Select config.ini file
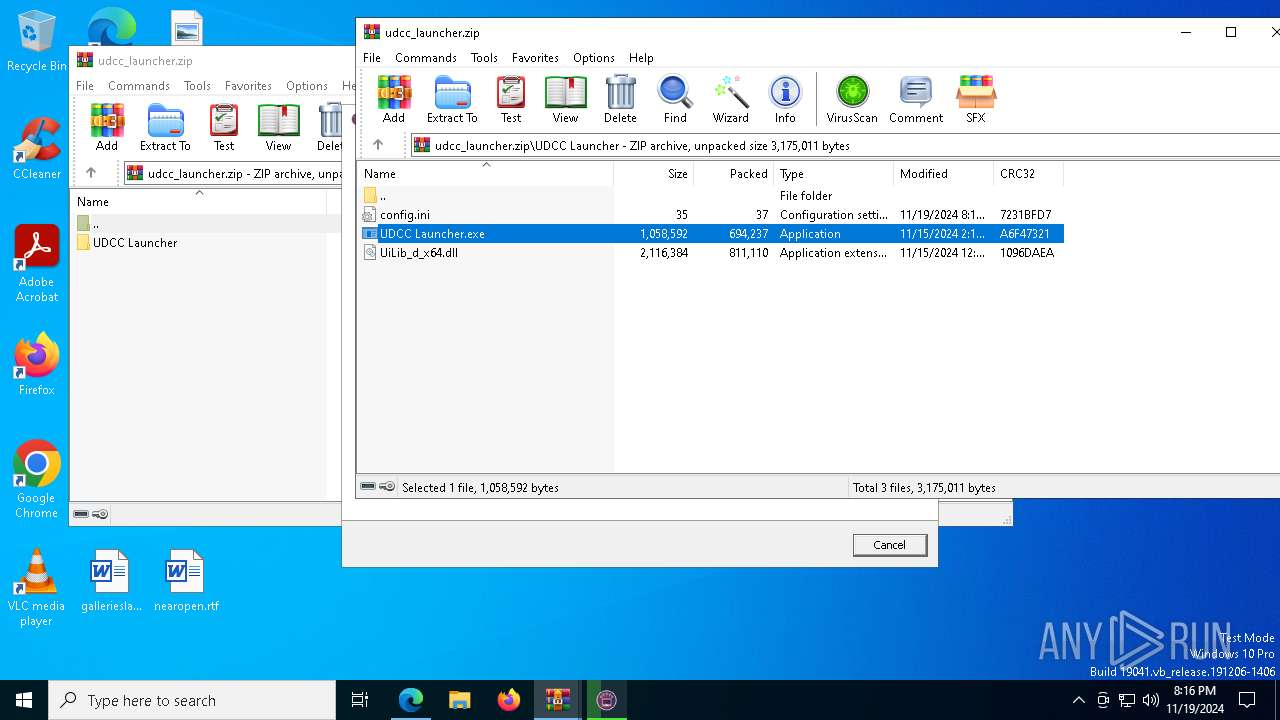The height and width of the screenshot is (720, 1280). click(x=710, y=215)
